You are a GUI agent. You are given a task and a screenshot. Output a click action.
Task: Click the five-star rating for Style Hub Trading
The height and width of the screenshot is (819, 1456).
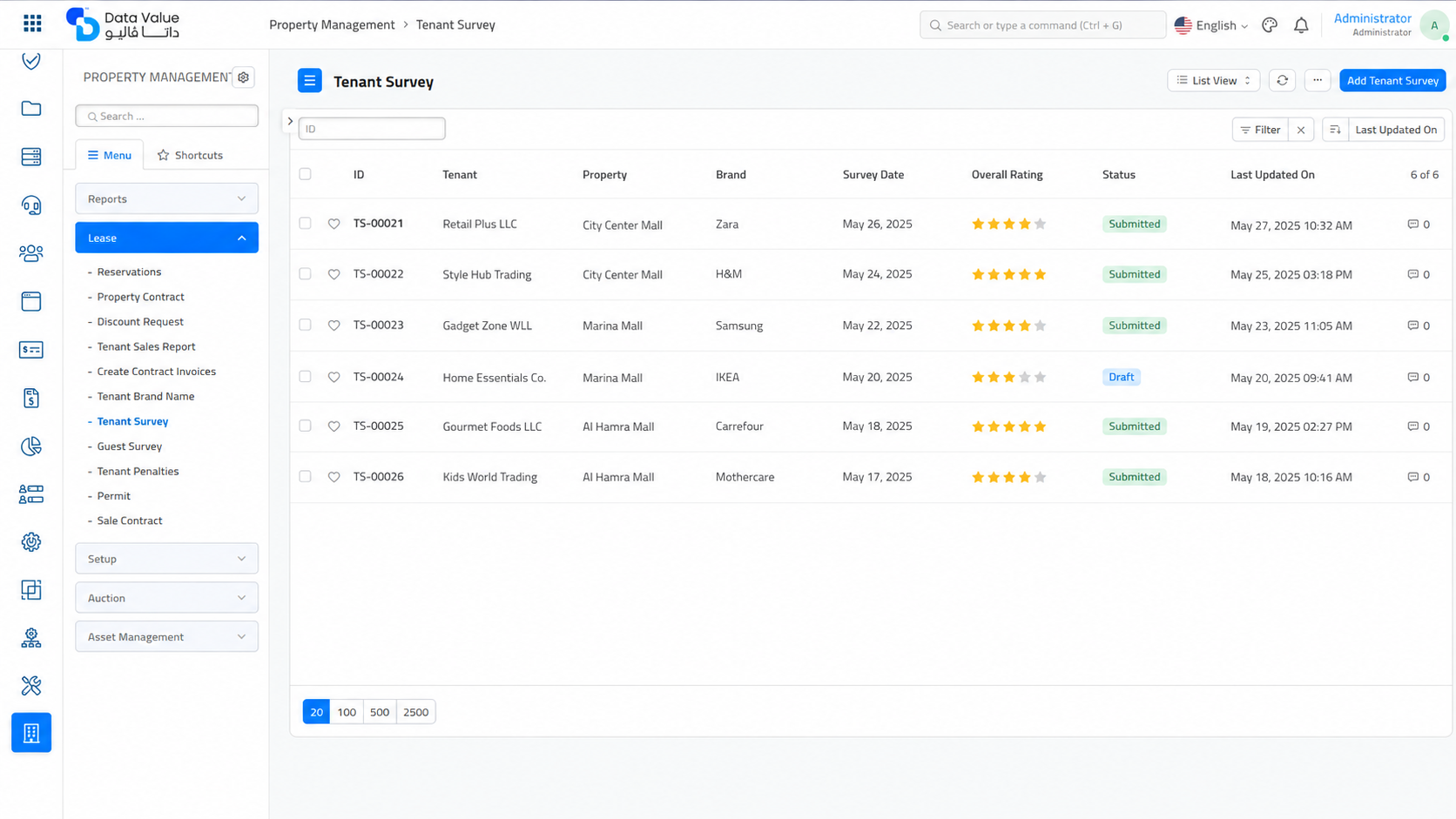(x=1009, y=274)
